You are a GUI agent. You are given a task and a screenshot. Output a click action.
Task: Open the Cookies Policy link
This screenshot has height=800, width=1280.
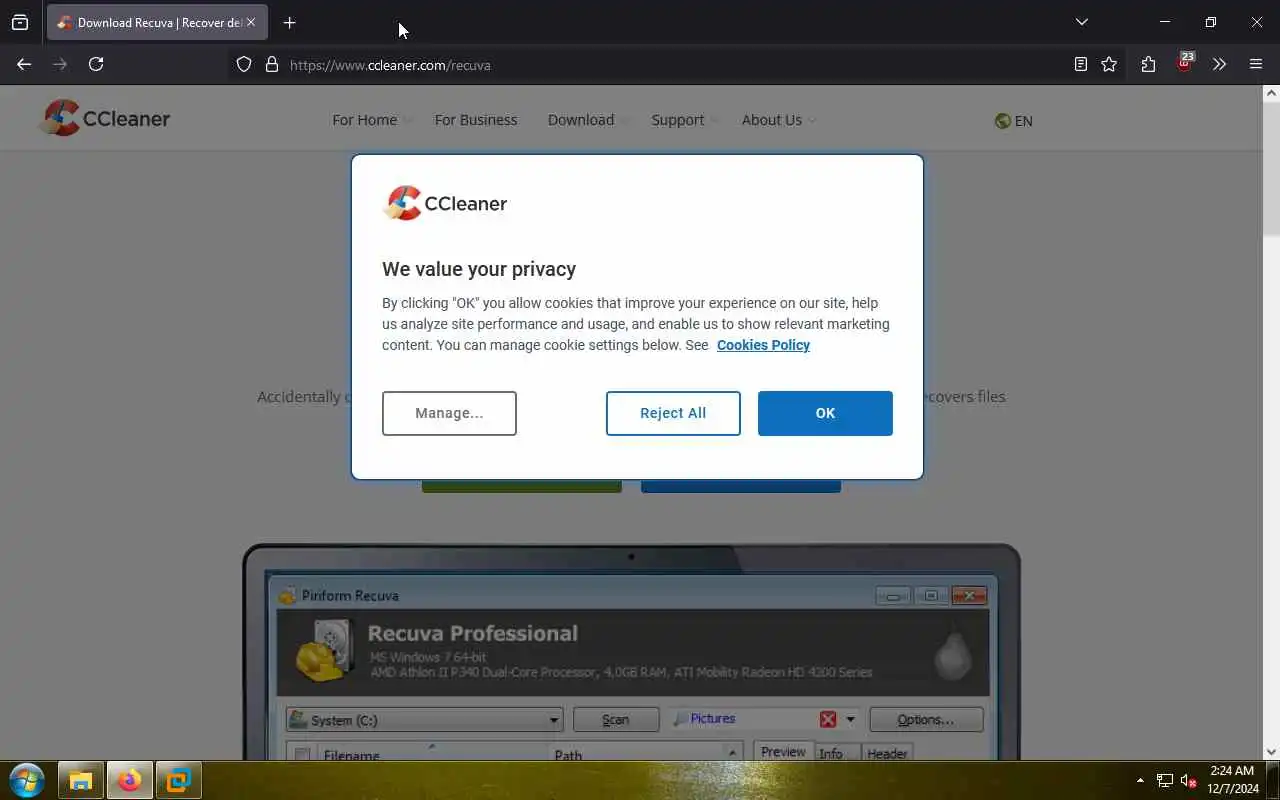(x=763, y=345)
